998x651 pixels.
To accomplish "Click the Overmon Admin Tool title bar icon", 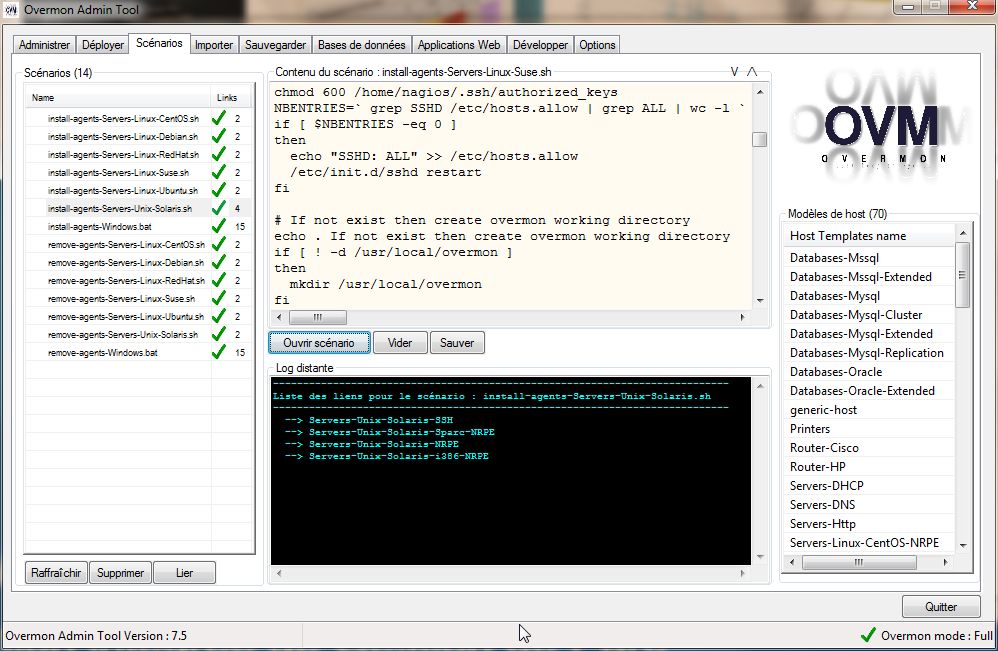I will point(12,10).
